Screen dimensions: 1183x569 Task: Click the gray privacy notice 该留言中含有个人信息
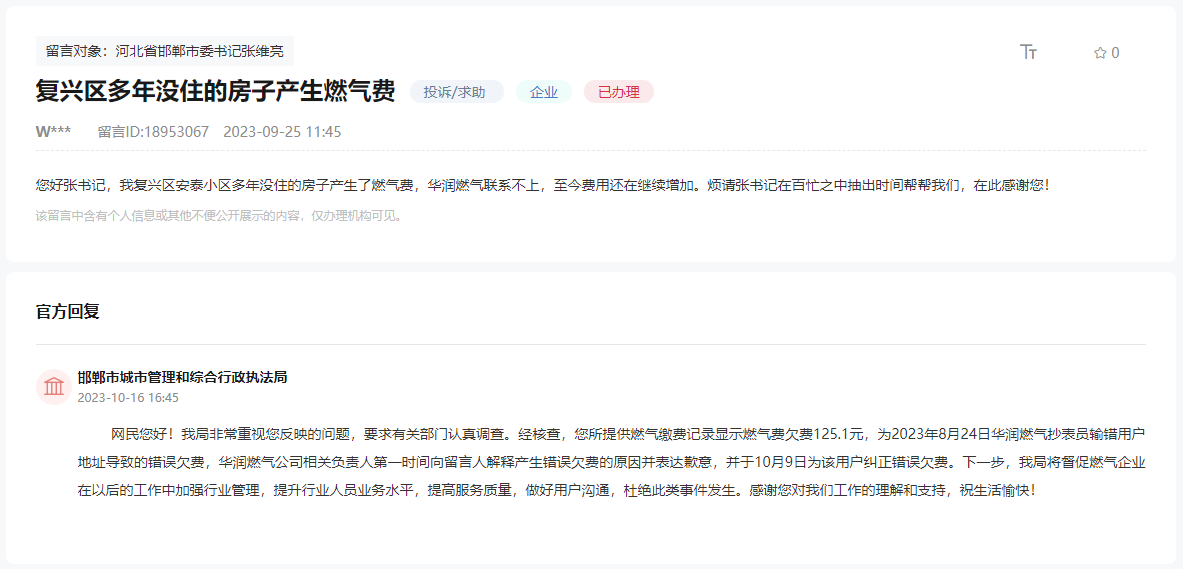pyautogui.click(x=220, y=216)
